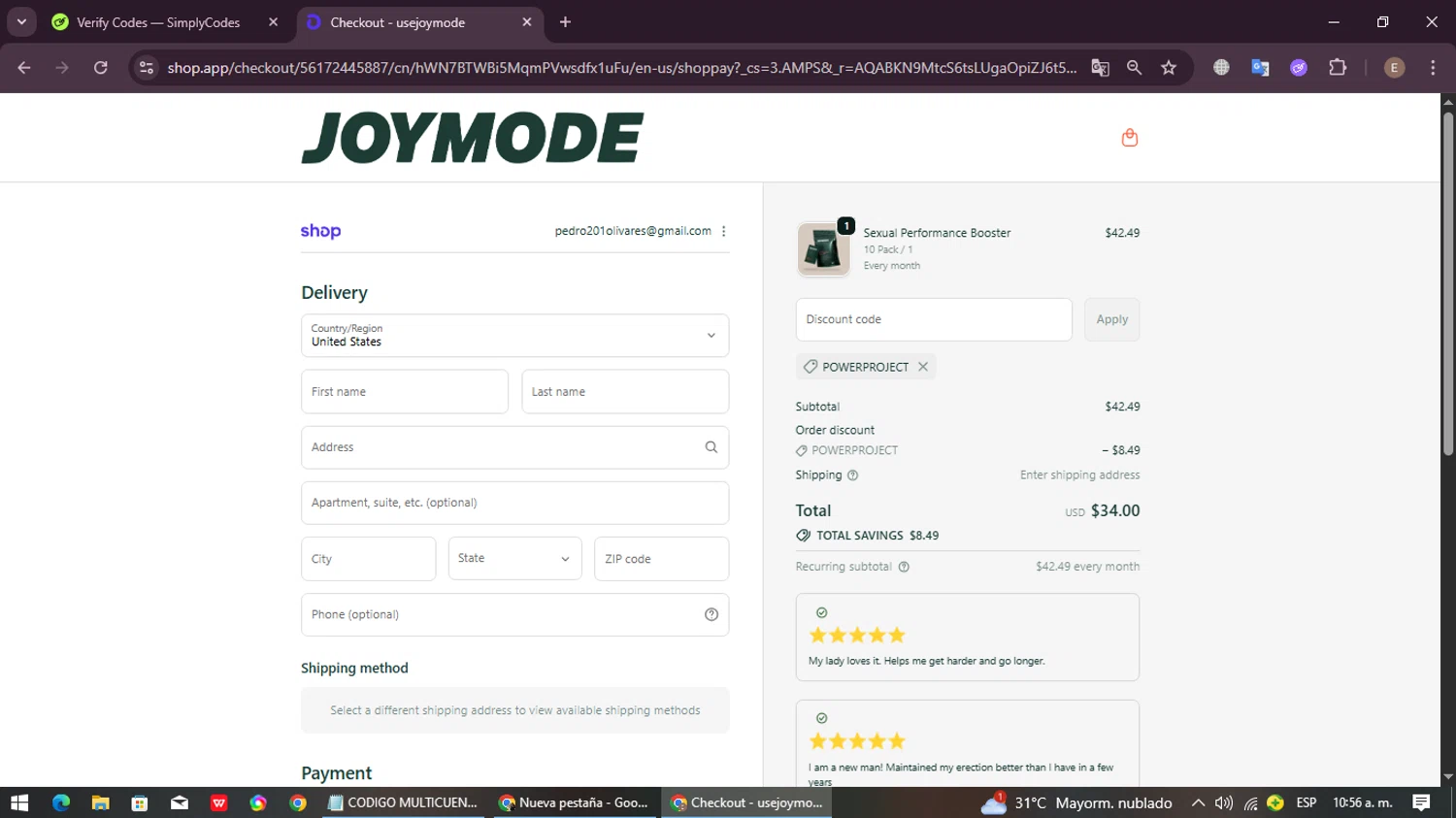Screen dimensions: 1456x818
Task: Click the City field
Action: (x=368, y=559)
